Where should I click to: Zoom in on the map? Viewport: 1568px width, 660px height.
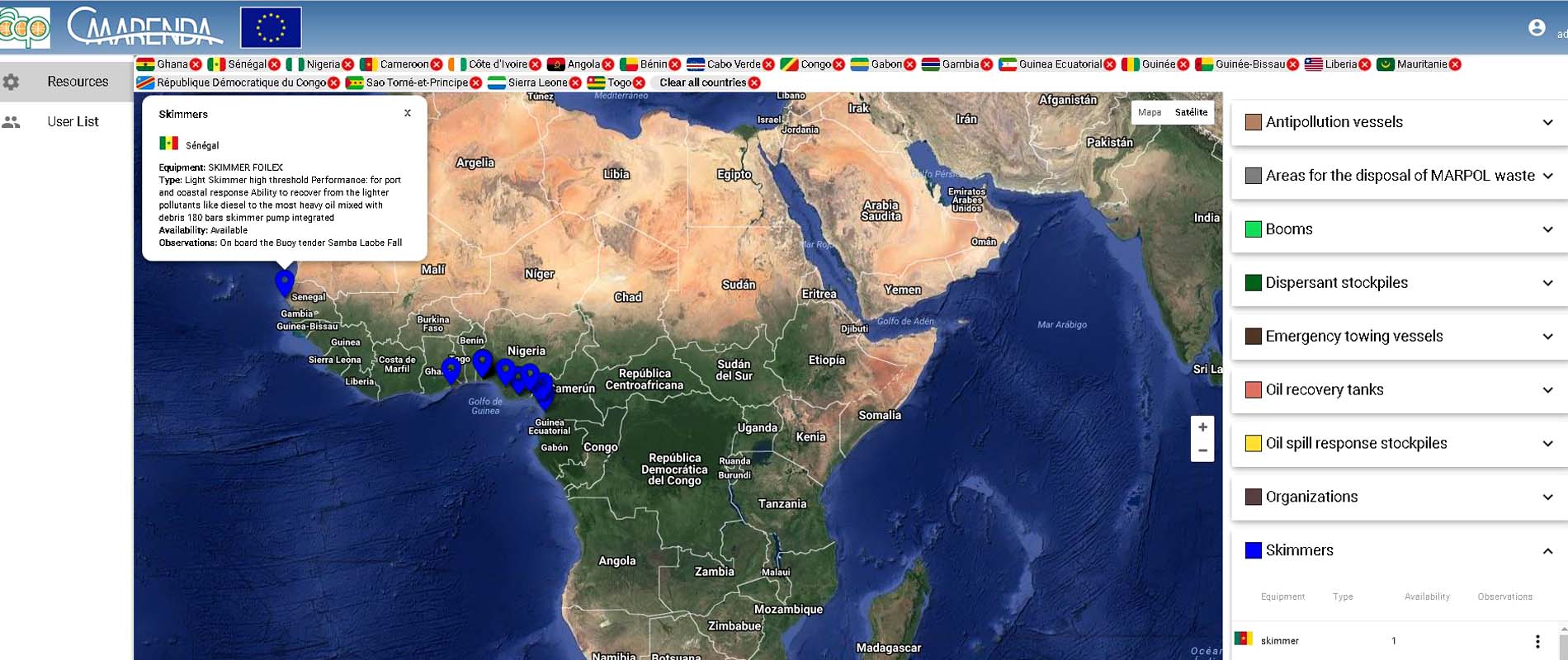1202,427
